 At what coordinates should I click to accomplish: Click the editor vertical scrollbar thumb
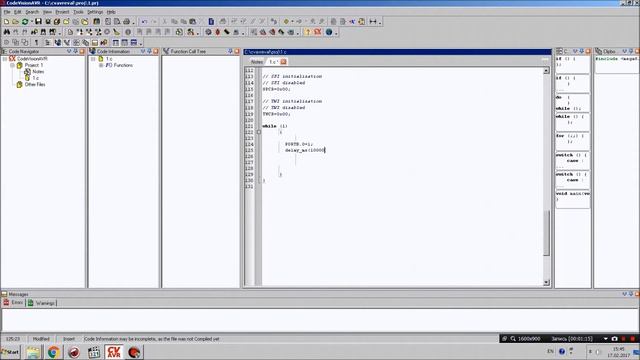click(547, 233)
